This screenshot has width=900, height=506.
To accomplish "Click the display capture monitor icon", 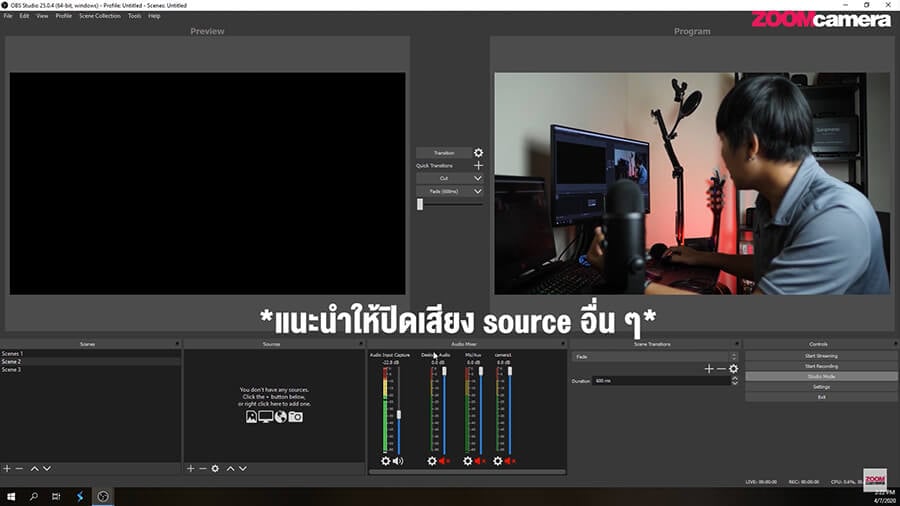I will tap(266, 417).
